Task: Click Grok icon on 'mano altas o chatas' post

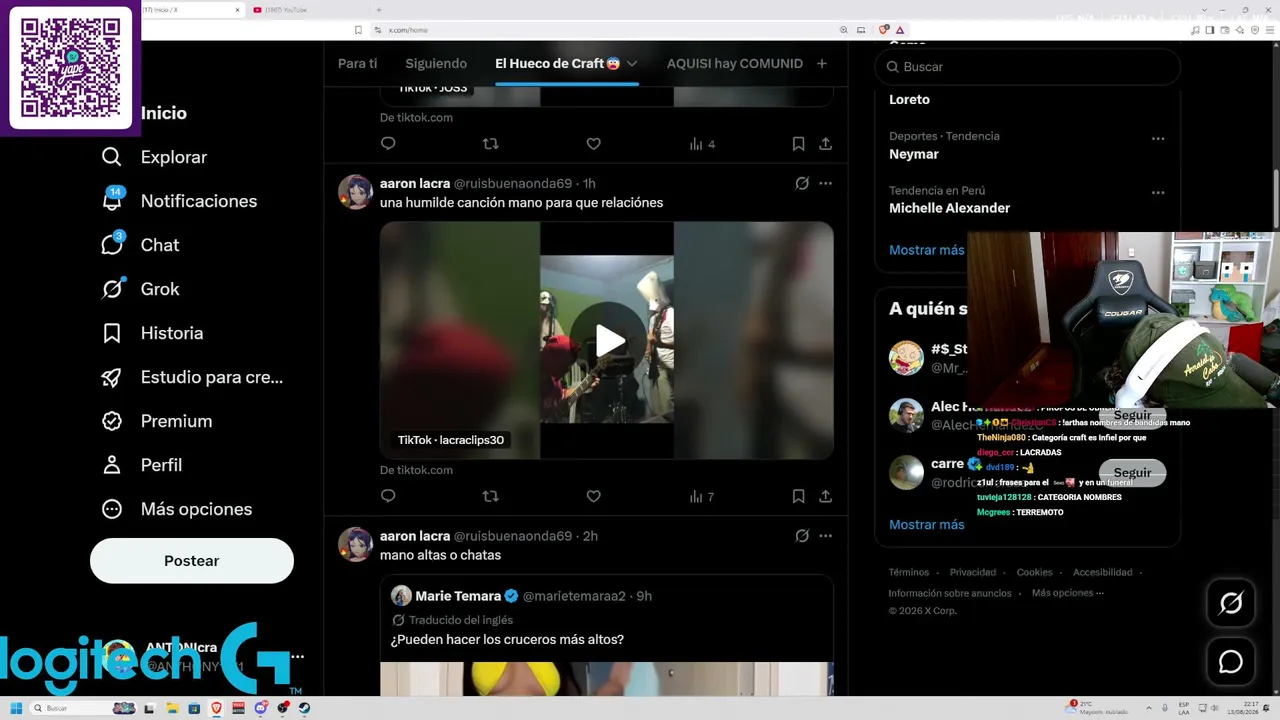Action: 802,536
